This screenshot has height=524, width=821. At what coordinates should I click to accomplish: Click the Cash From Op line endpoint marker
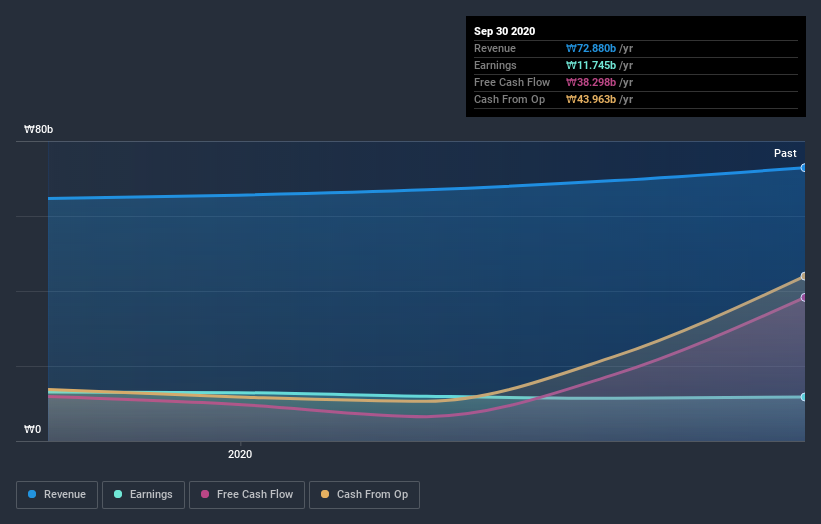click(803, 276)
